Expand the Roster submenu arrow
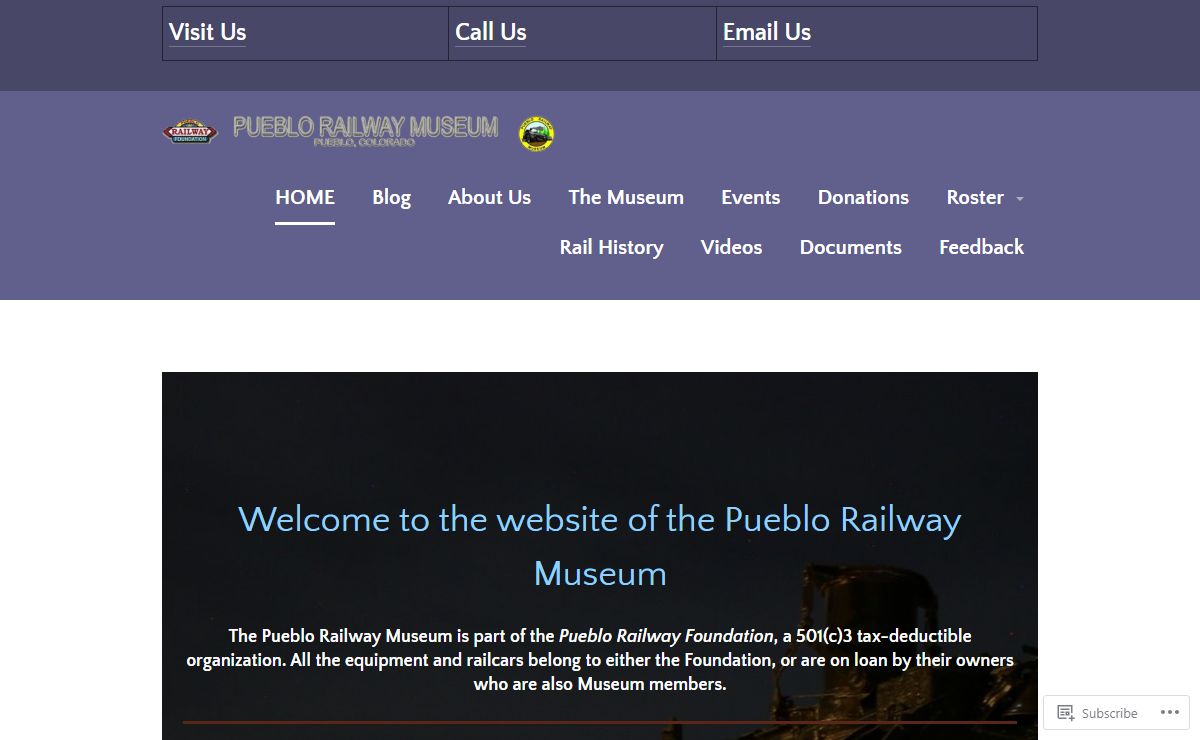Screen dimensions: 1200x740 [1020, 199]
